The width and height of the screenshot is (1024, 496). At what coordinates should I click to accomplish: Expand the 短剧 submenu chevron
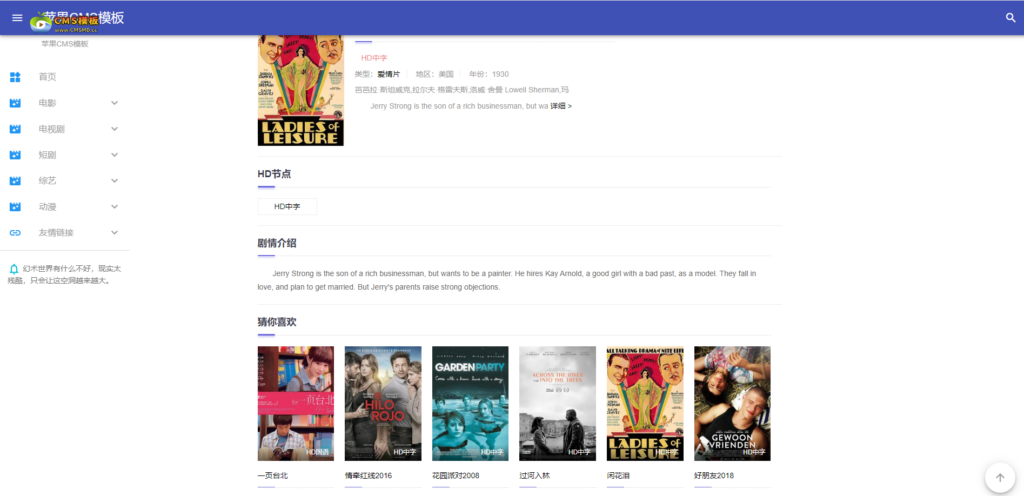coord(114,155)
